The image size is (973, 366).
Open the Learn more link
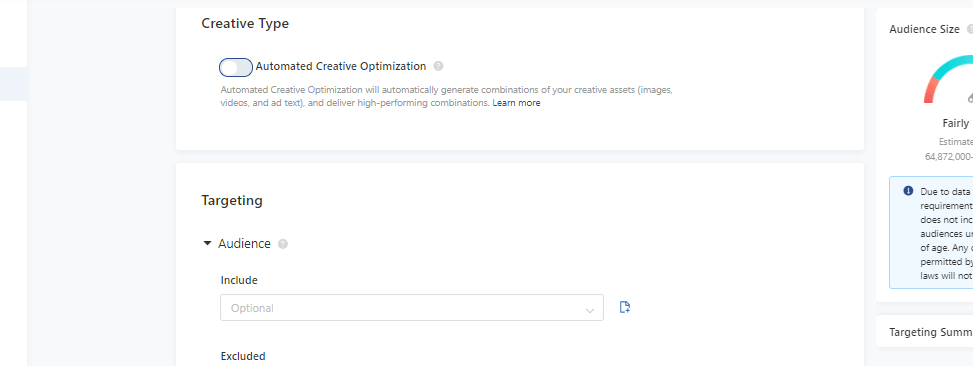(516, 103)
